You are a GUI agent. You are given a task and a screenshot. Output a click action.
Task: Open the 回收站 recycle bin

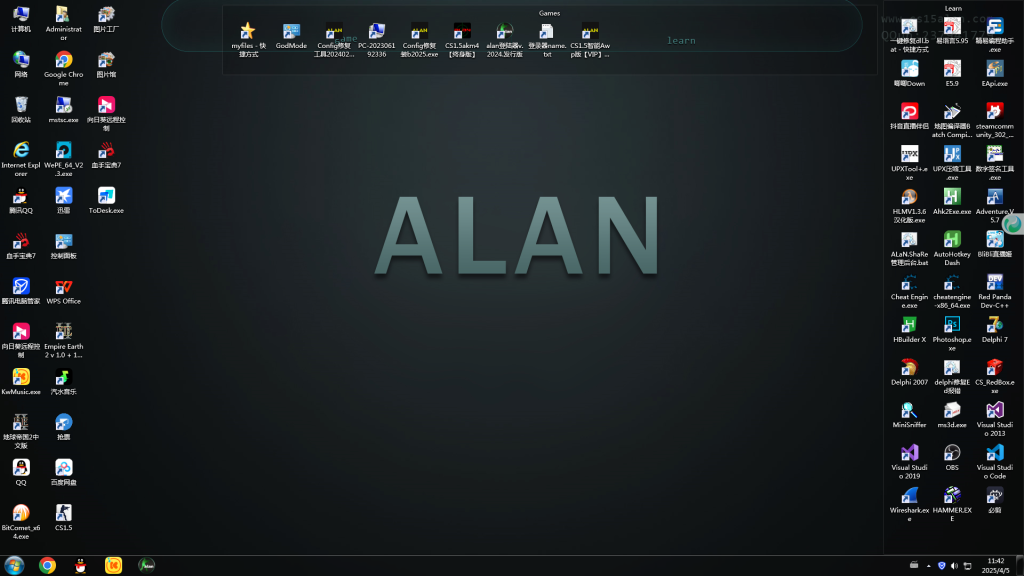(21, 110)
